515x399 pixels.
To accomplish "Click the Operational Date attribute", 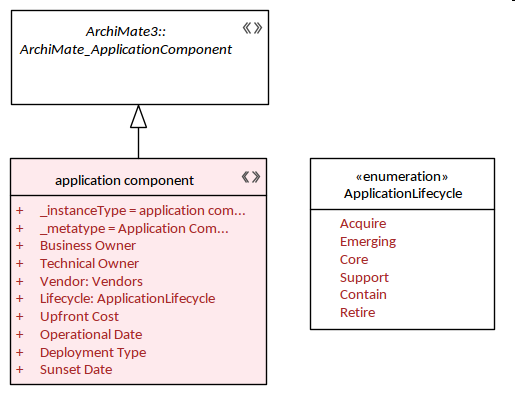I will point(91,334).
